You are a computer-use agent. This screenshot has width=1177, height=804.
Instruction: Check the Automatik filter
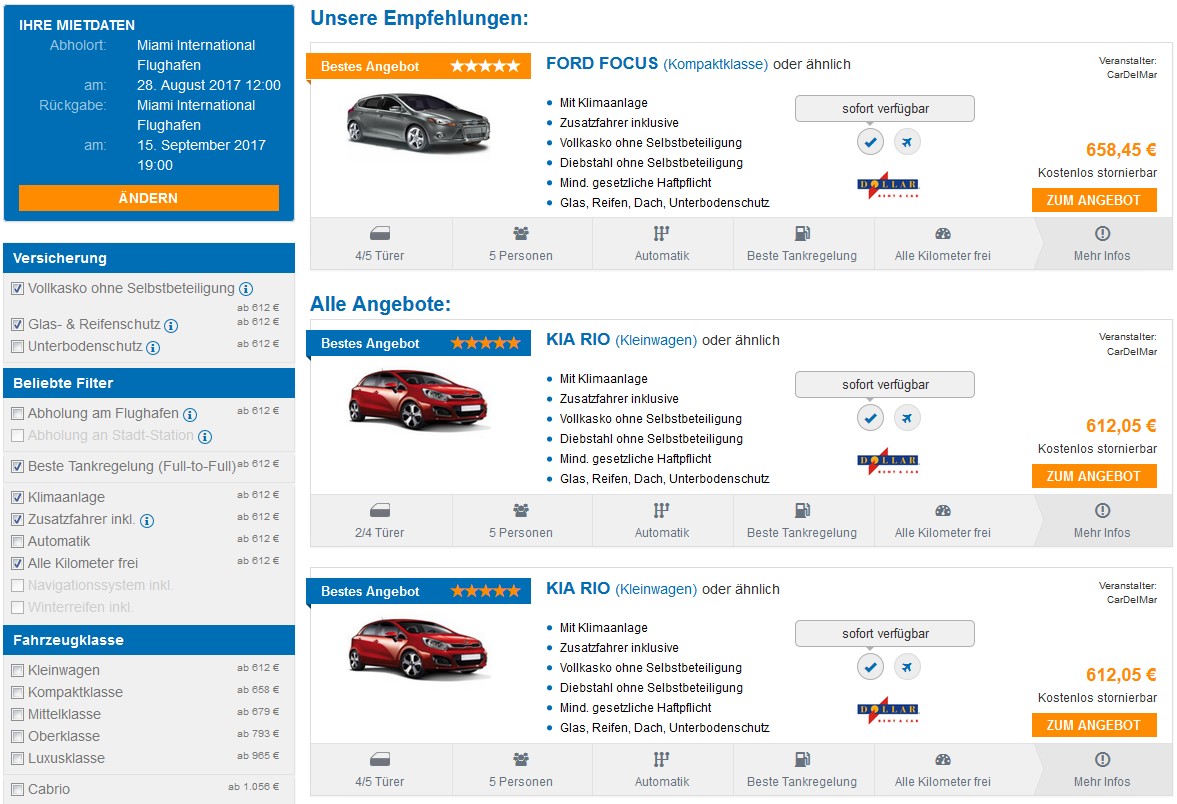coord(18,541)
